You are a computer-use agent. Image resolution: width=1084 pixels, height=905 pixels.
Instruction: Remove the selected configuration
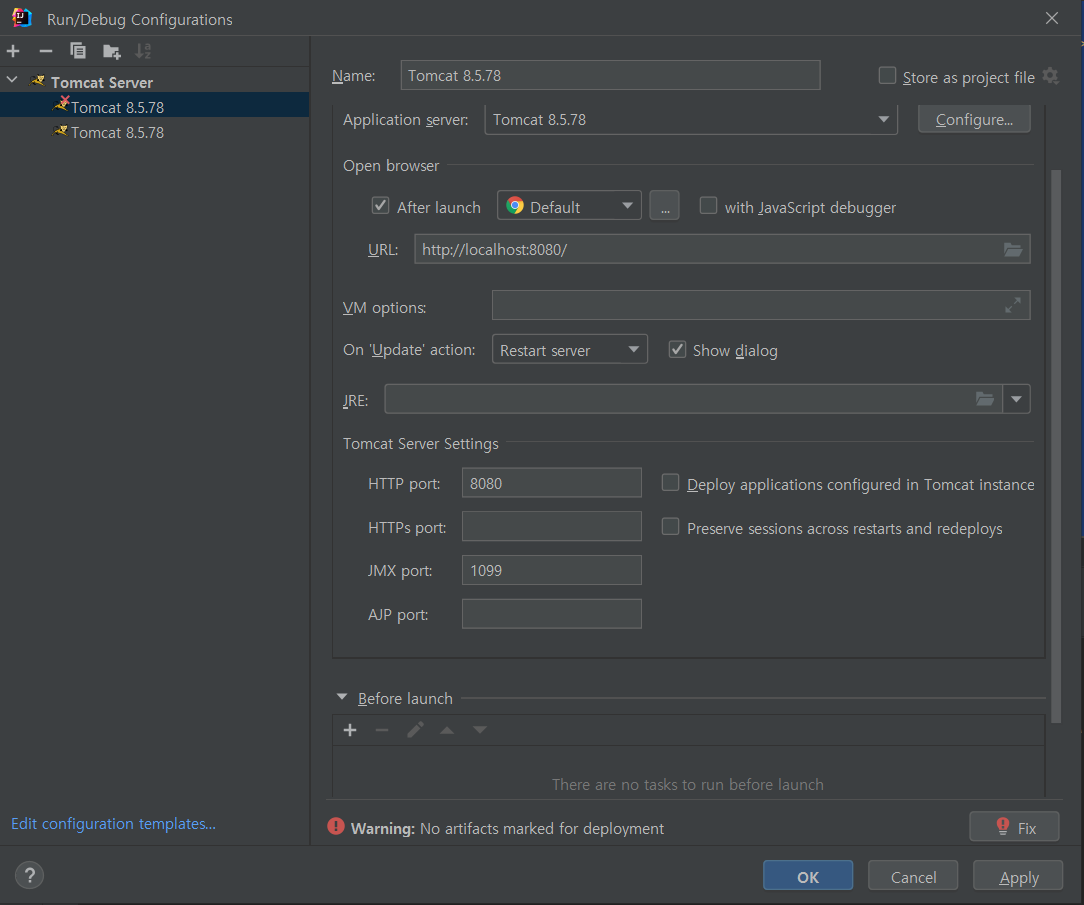point(46,51)
